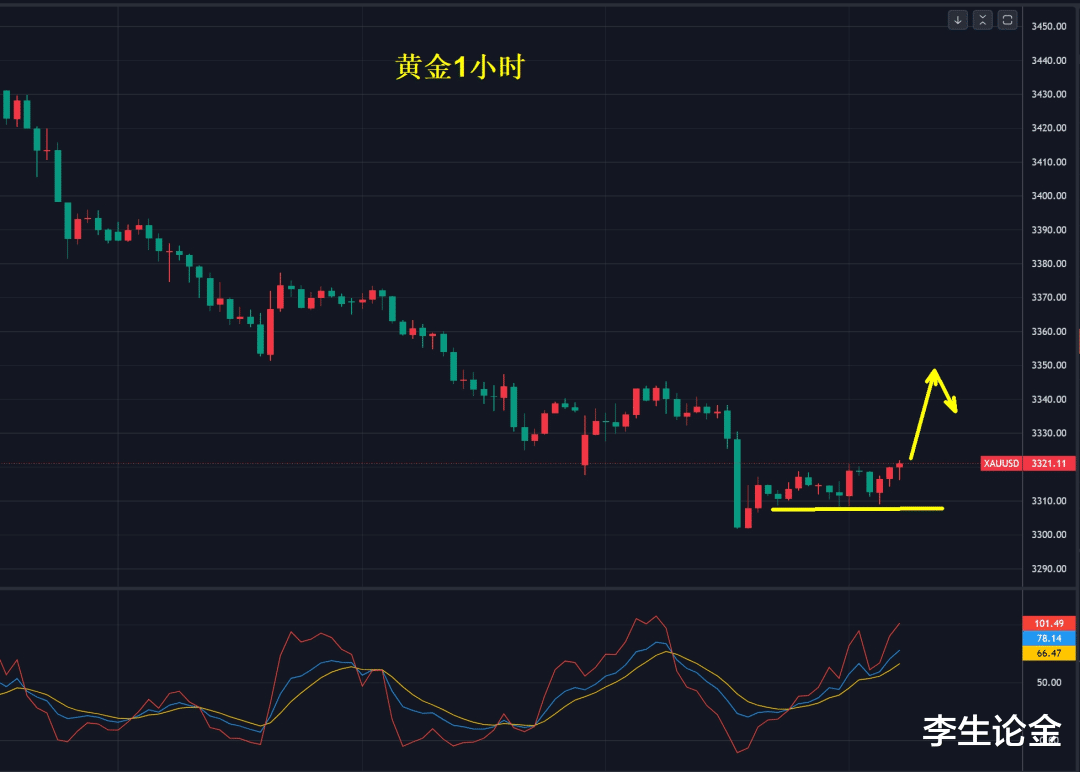Click the 3300.00 price axis label
Viewport: 1080px width, 772px height.
pyautogui.click(x=1049, y=534)
